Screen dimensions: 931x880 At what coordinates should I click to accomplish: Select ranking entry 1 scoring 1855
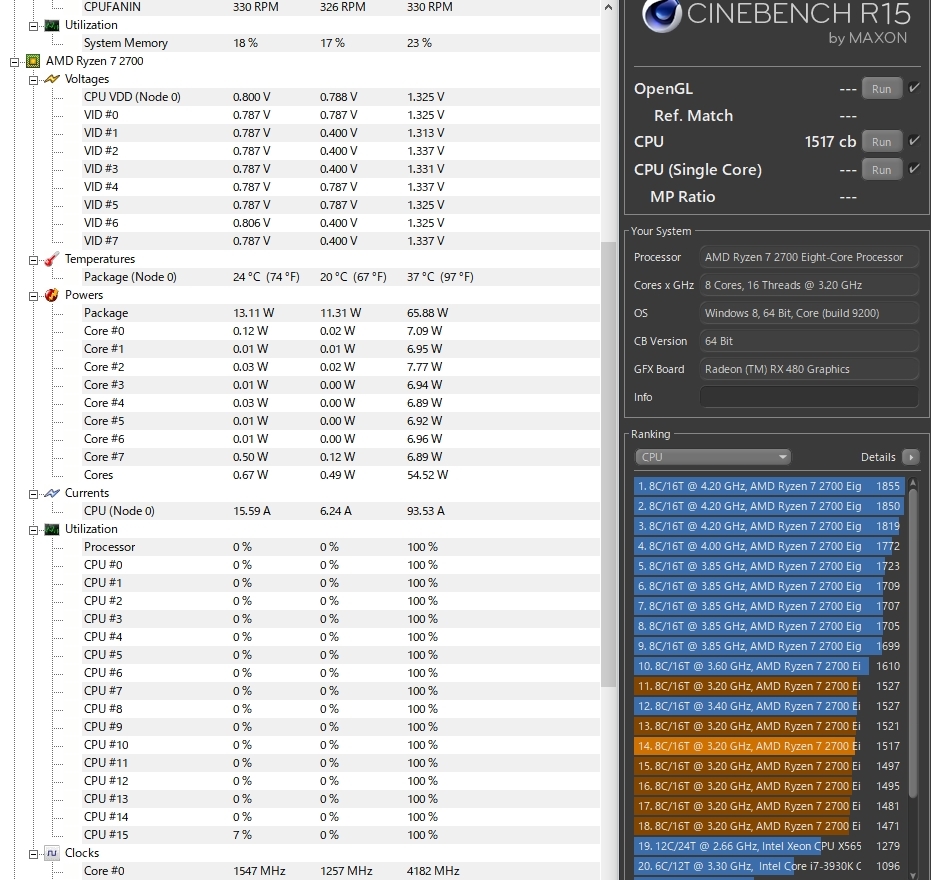[x=769, y=486]
